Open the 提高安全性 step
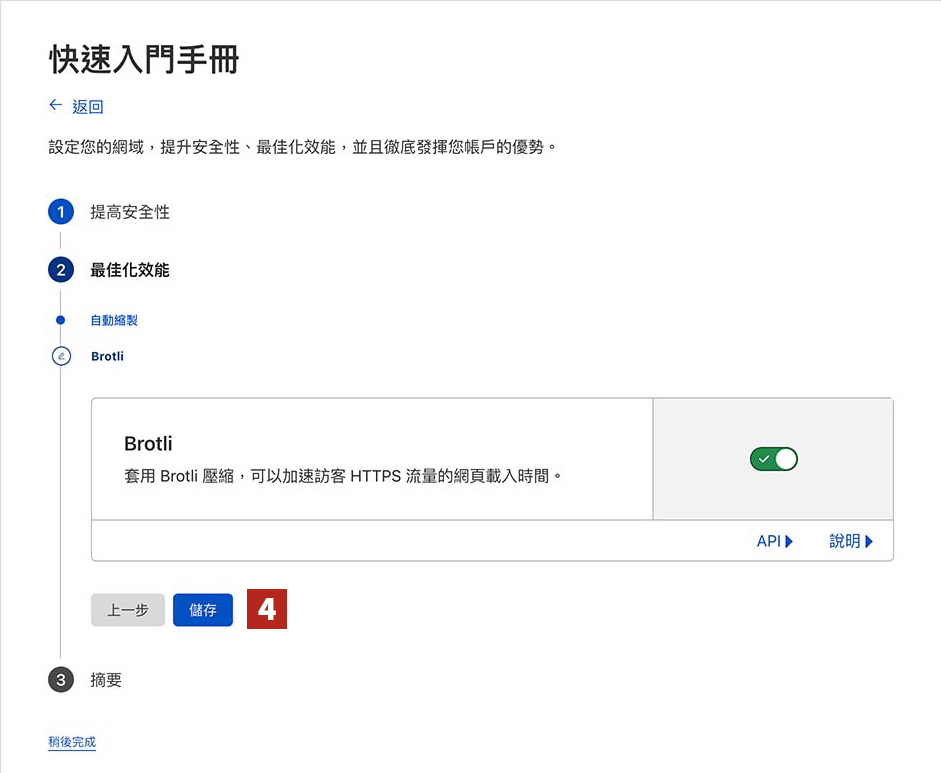This screenshot has height=773, width=941. (130, 212)
